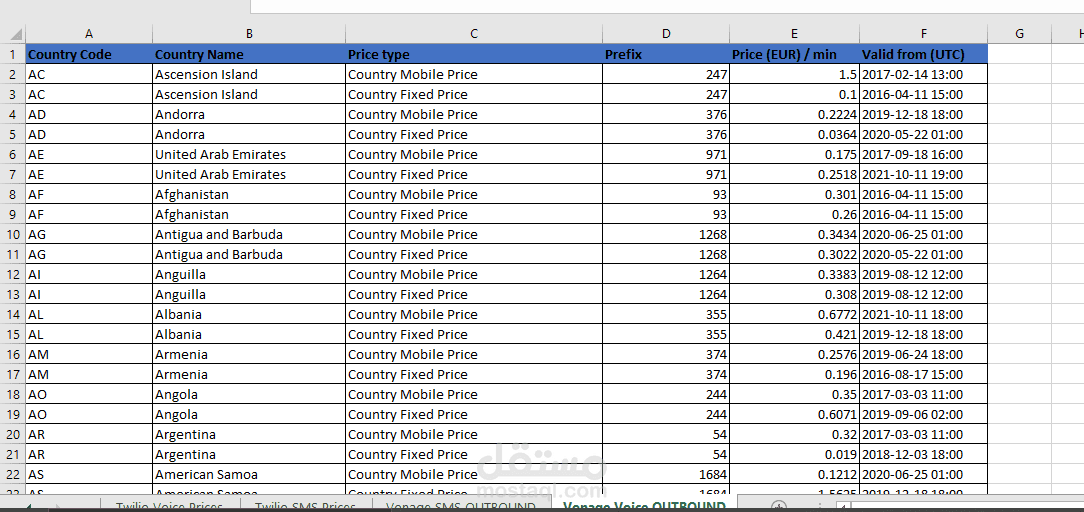This screenshot has height=512, width=1084.
Task: Click prefix 971 in row 6
Action: tap(666, 154)
